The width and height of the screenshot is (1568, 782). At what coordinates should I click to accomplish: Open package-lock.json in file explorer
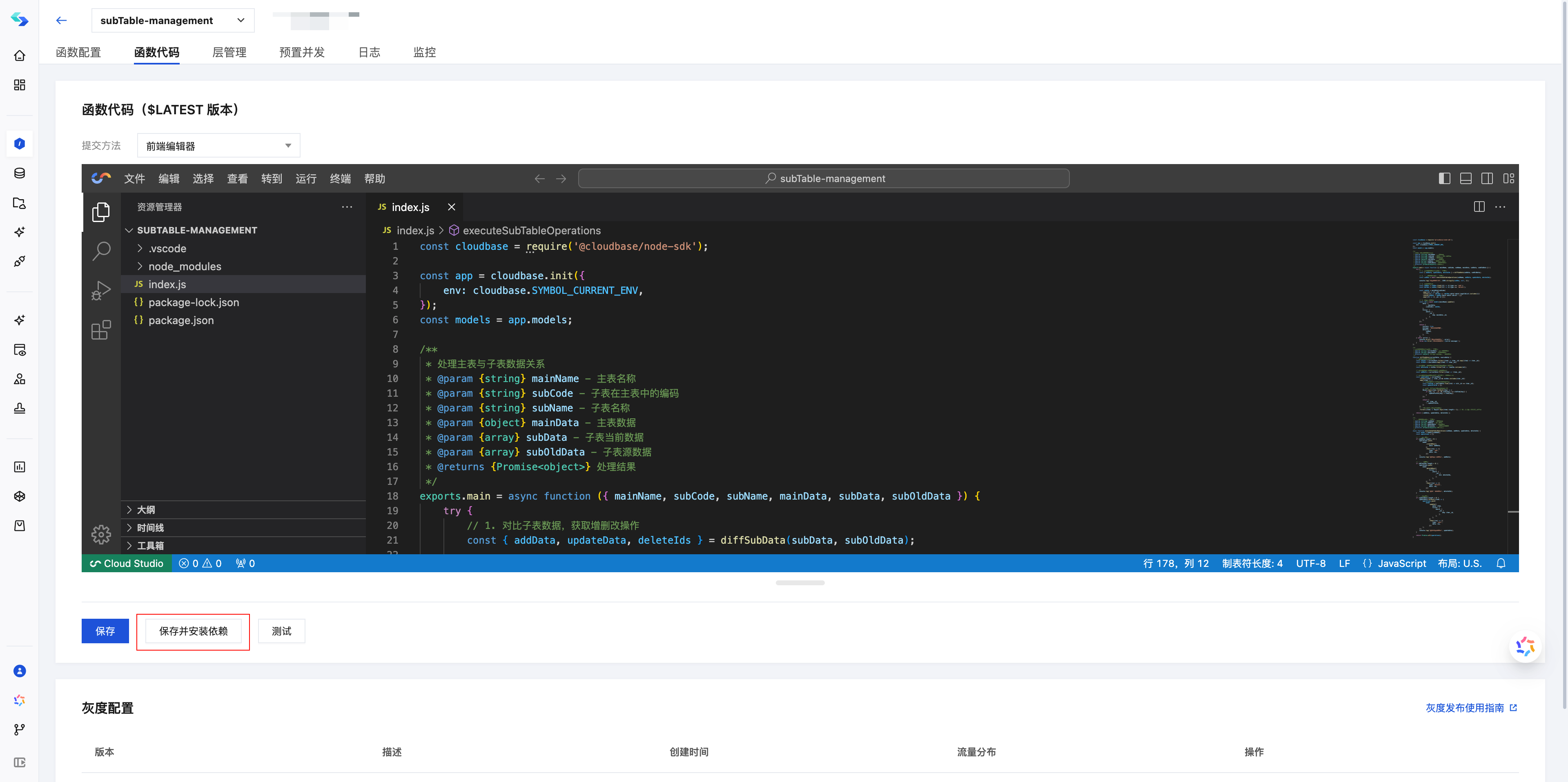(243, 302)
